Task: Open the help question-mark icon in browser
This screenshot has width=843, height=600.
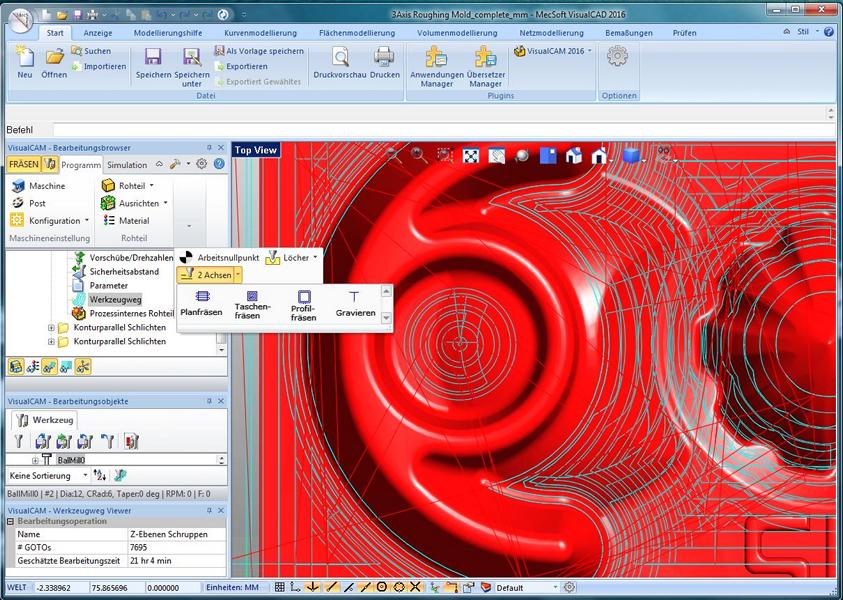Action: click(219, 164)
